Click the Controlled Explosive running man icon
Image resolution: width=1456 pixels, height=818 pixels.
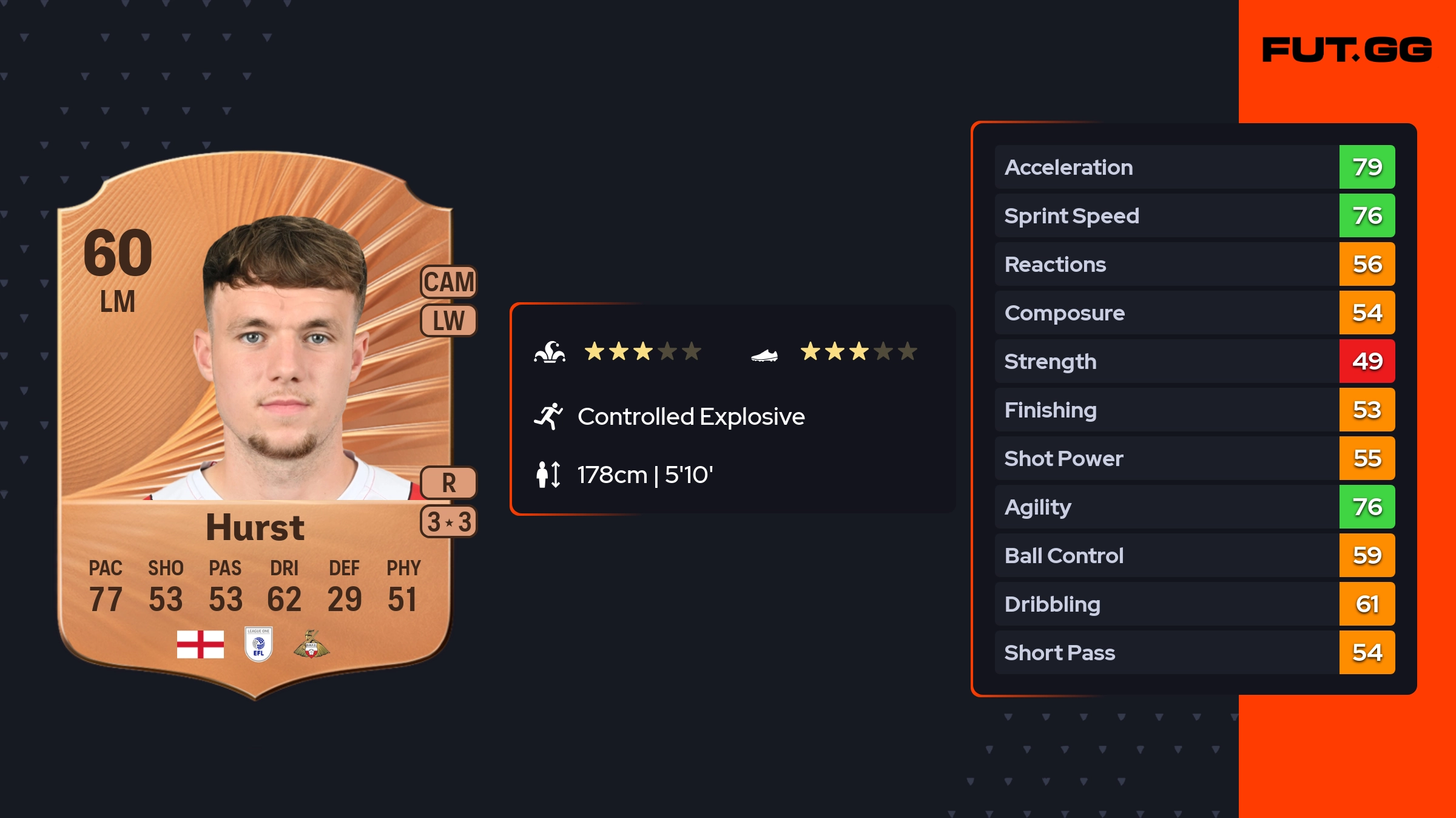tap(548, 416)
